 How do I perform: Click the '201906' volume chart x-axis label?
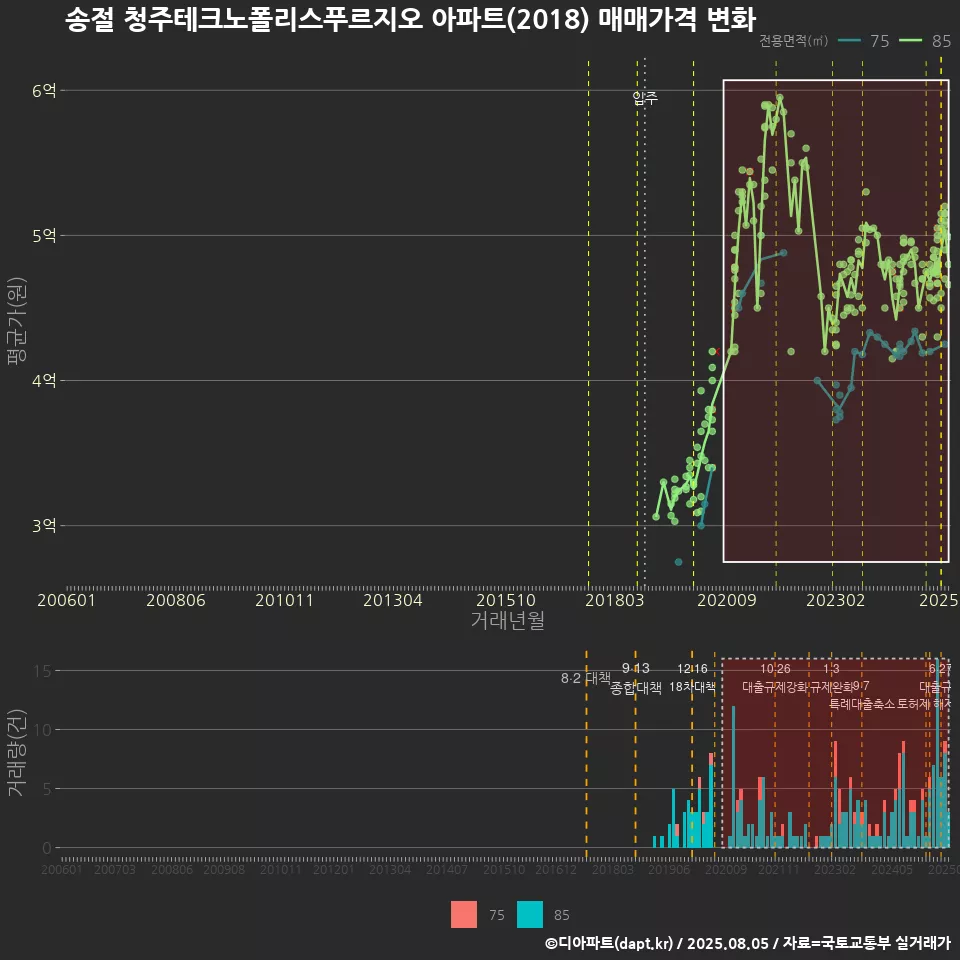[669, 869]
